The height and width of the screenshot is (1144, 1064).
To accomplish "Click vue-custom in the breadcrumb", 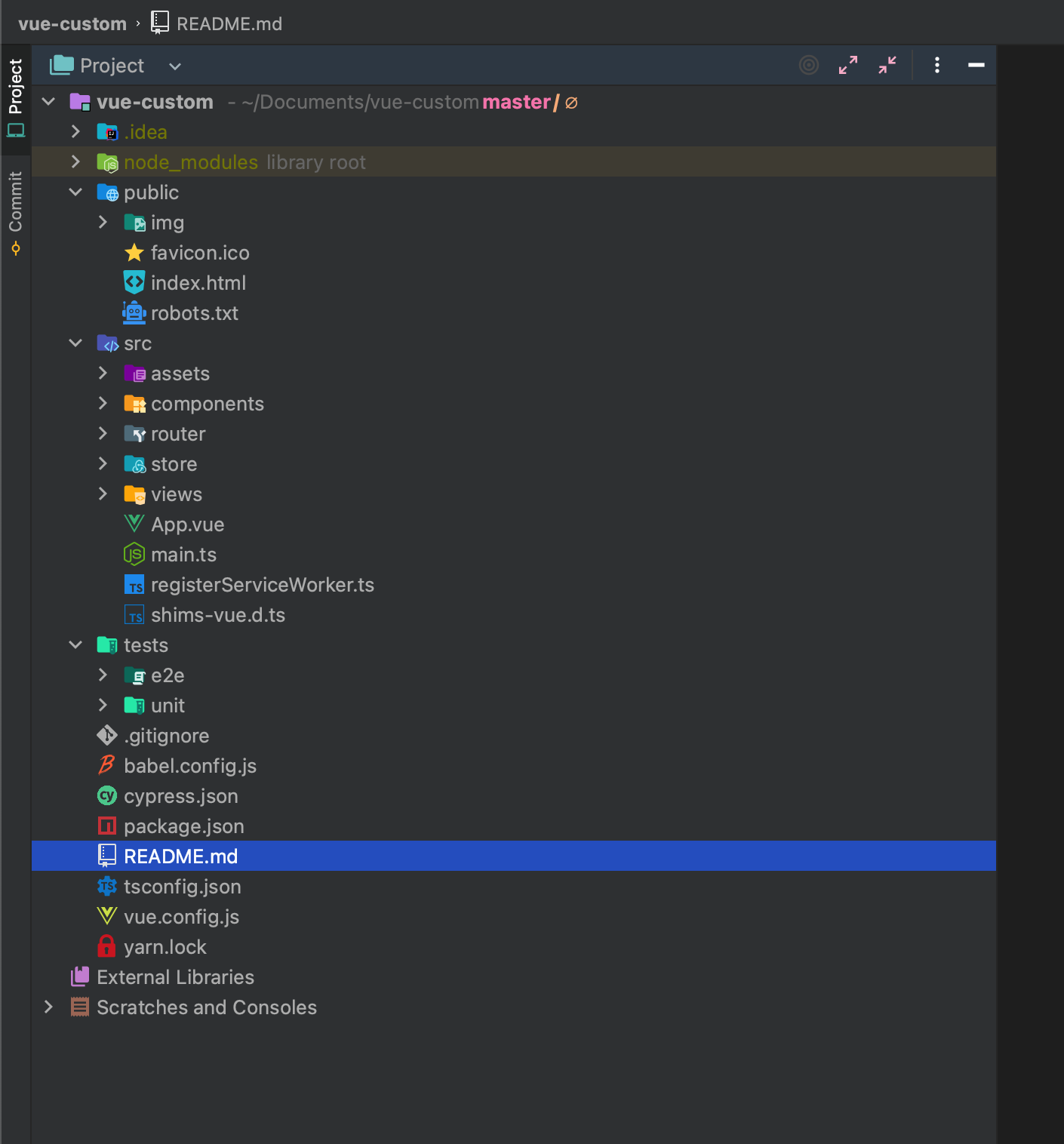I will tap(72, 23).
